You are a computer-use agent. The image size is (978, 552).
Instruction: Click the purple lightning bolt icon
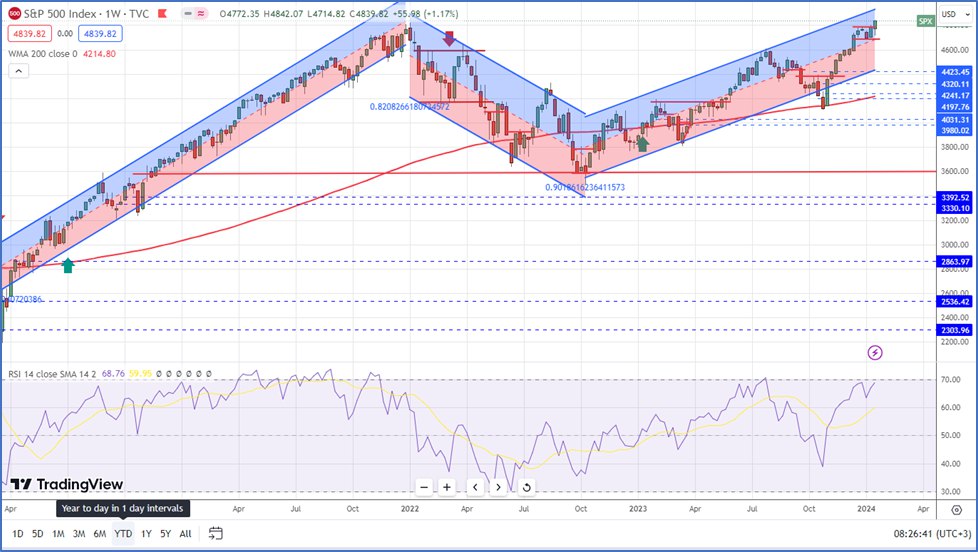pyautogui.click(x=875, y=353)
